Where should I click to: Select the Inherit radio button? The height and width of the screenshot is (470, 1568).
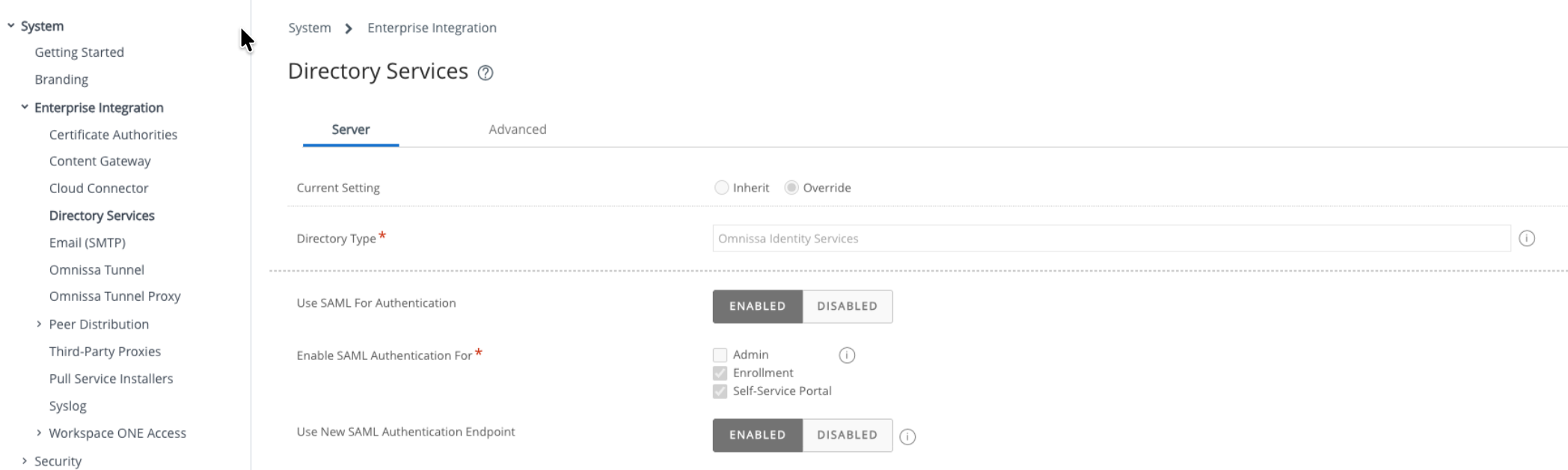coord(721,188)
